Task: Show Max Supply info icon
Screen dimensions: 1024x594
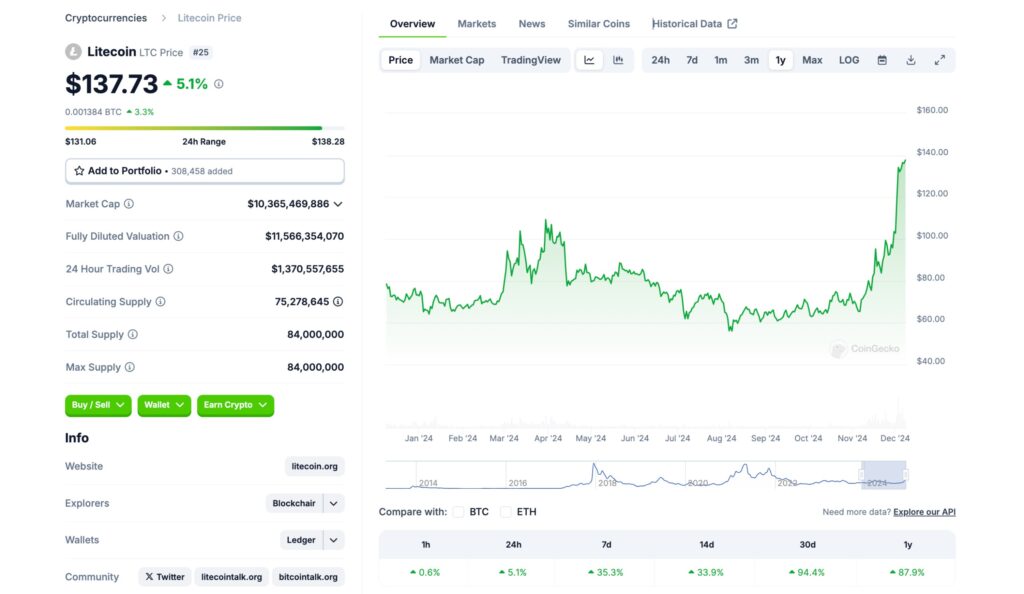Action: 130,367
